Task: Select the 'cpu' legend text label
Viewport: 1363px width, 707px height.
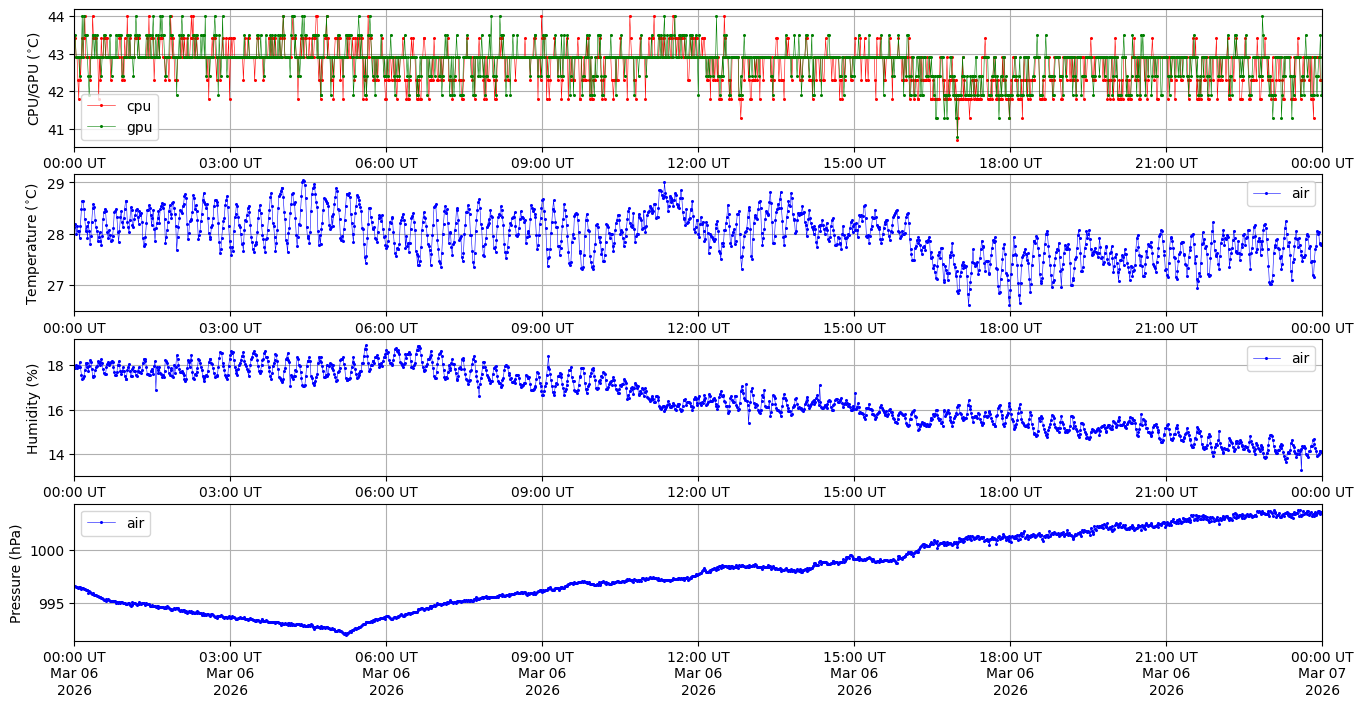Action: tap(138, 106)
